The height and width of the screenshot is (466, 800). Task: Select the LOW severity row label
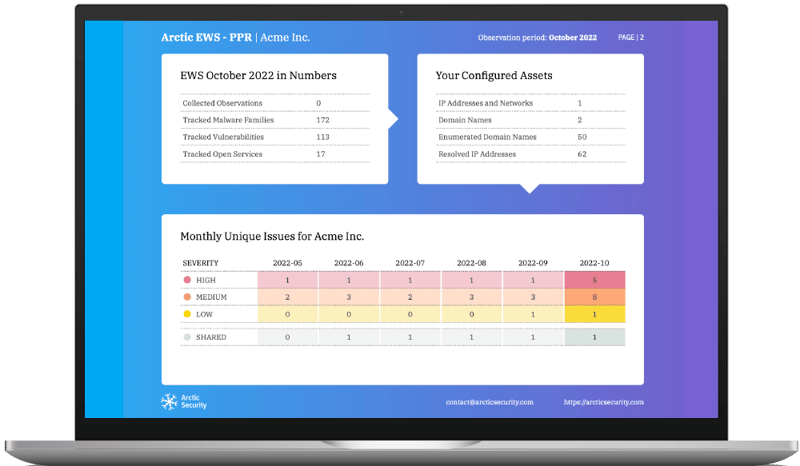coord(204,314)
